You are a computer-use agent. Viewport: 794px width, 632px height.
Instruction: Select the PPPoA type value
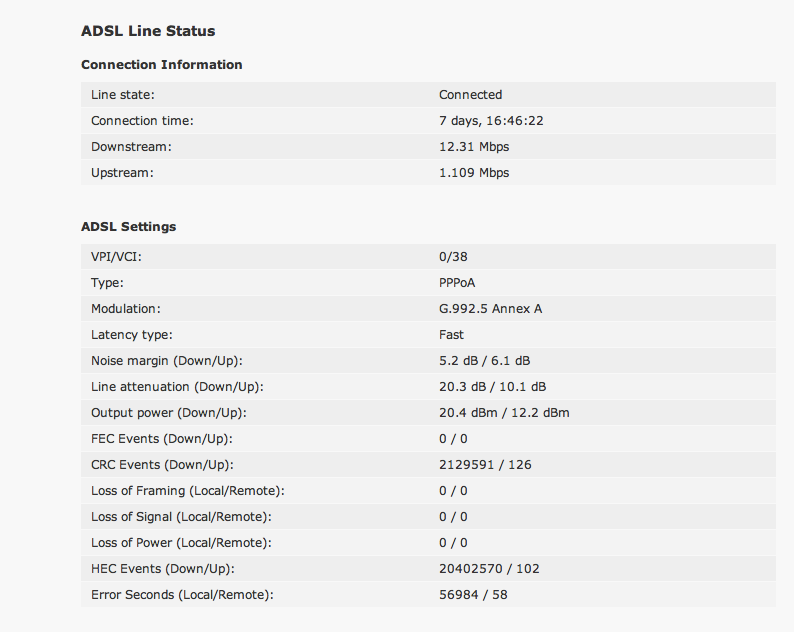click(457, 283)
